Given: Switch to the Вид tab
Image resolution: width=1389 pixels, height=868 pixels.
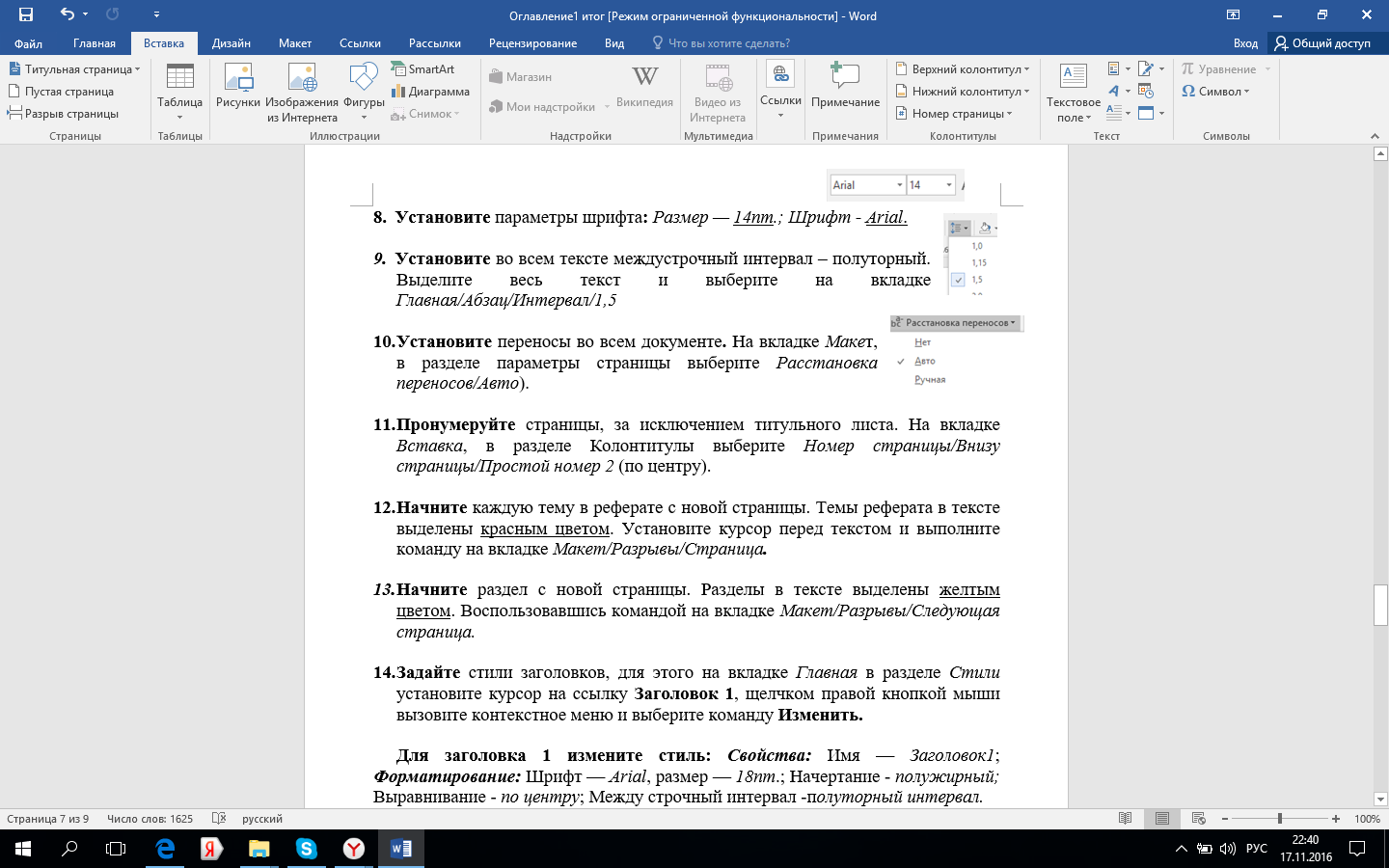Looking at the screenshot, I should click(614, 43).
